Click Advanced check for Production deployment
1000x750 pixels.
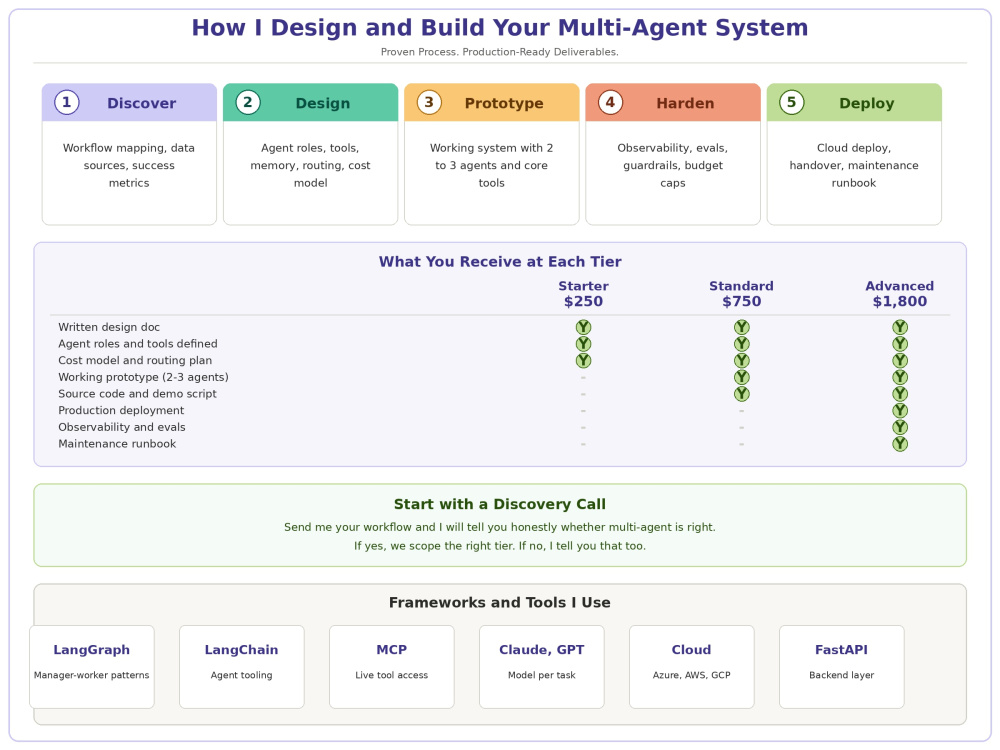pos(900,410)
